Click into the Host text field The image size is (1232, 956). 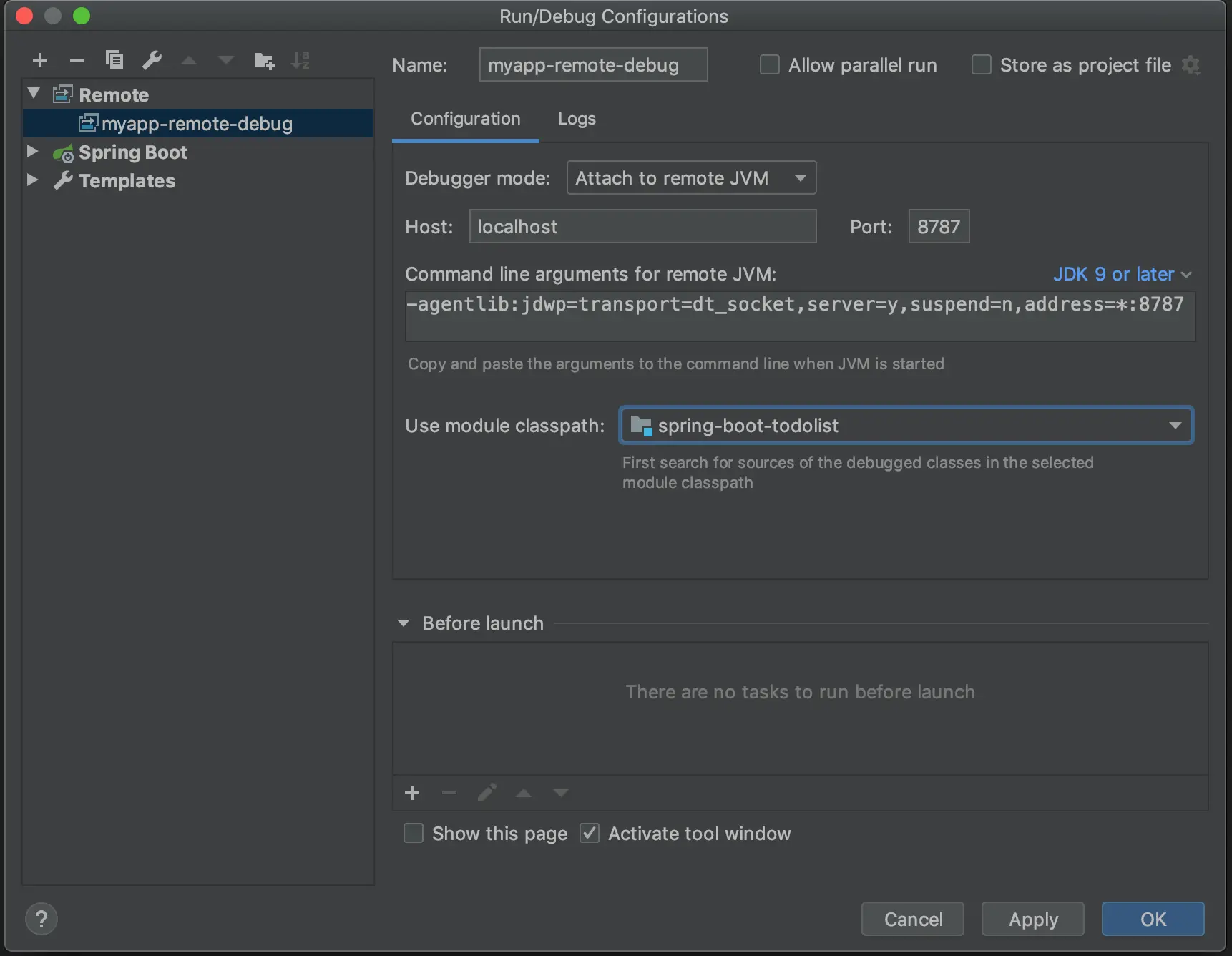point(642,227)
